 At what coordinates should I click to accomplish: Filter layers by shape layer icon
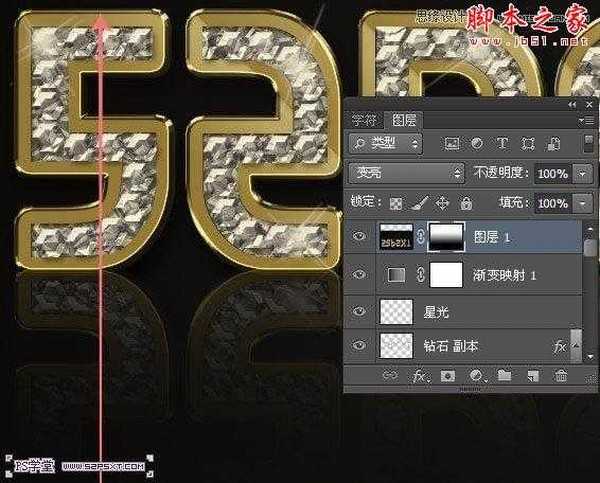point(528,144)
